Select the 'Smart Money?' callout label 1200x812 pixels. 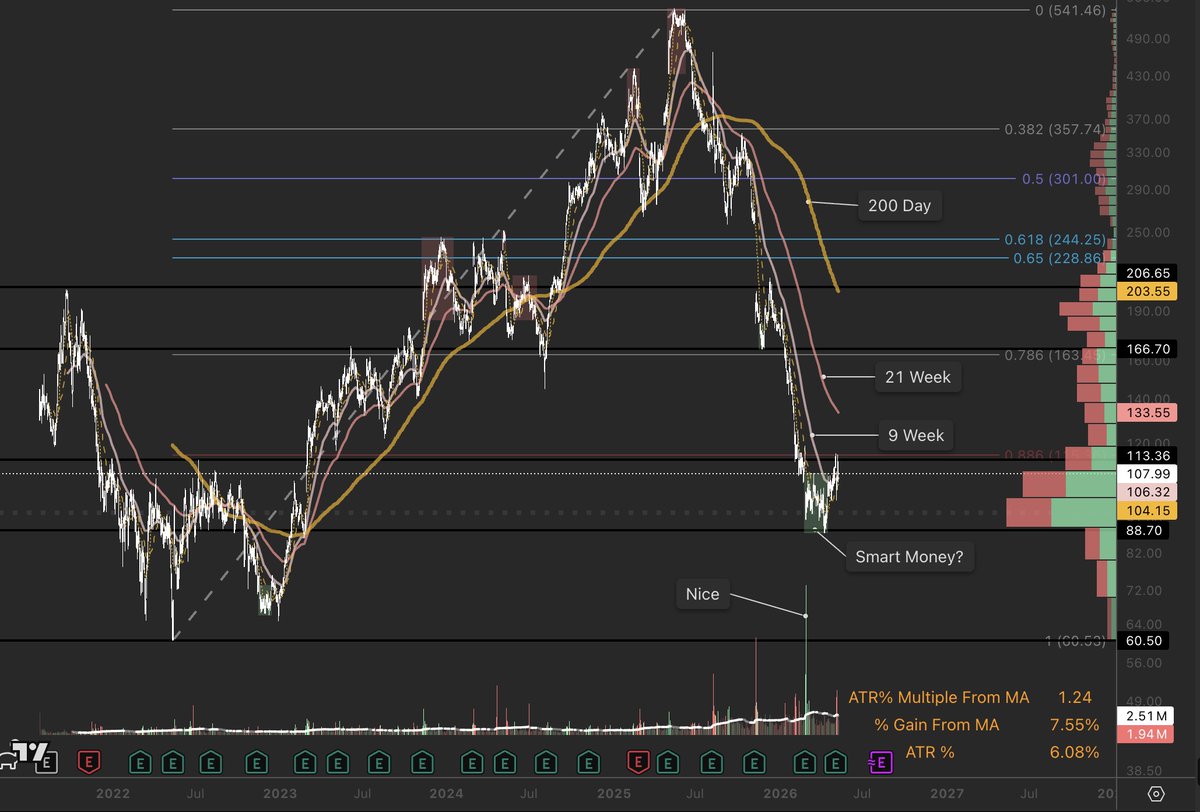click(910, 557)
